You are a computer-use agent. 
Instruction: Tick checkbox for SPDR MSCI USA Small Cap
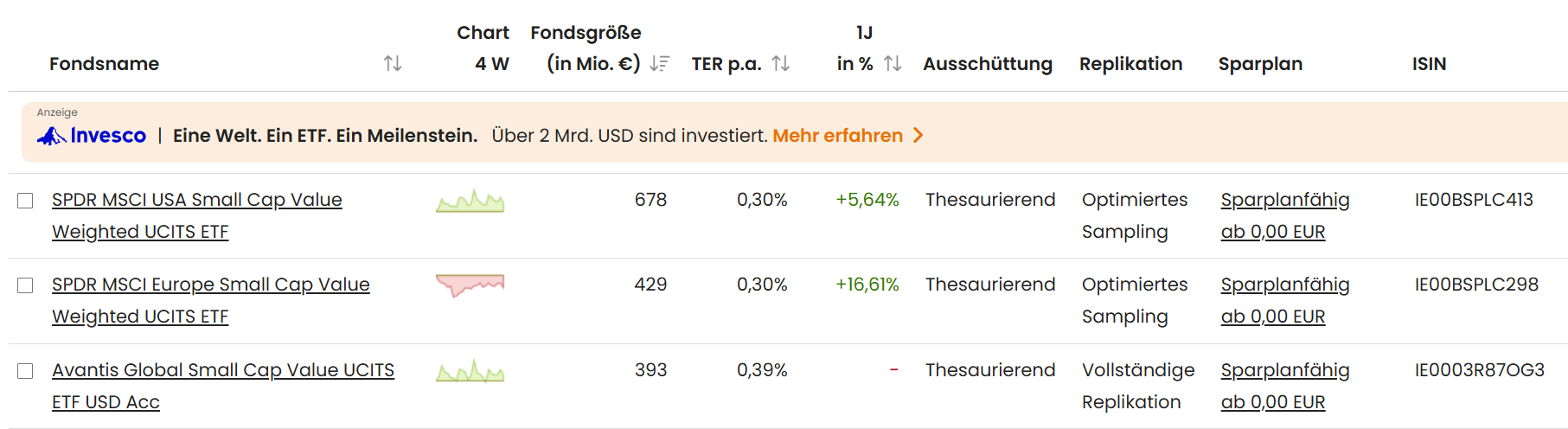coord(25,201)
